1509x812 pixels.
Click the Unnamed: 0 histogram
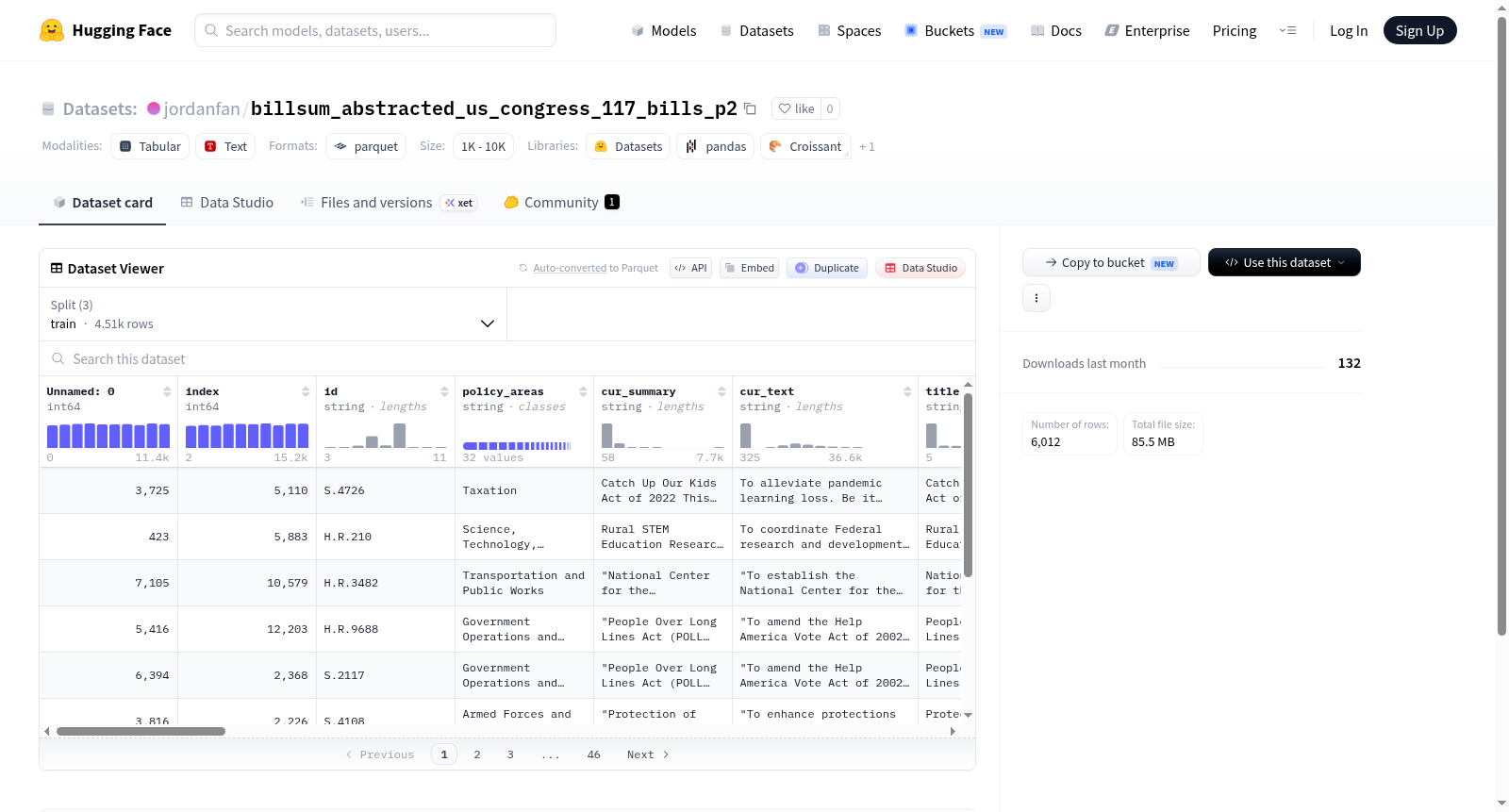pyautogui.click(x=108, y=436)
